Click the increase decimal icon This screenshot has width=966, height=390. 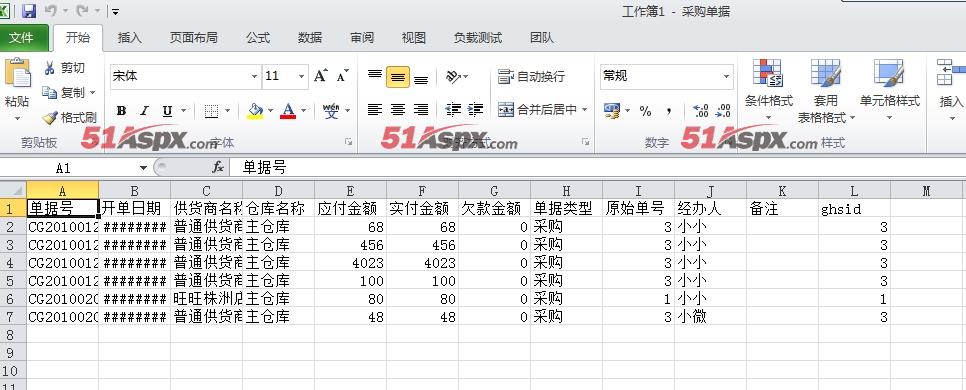700,111
